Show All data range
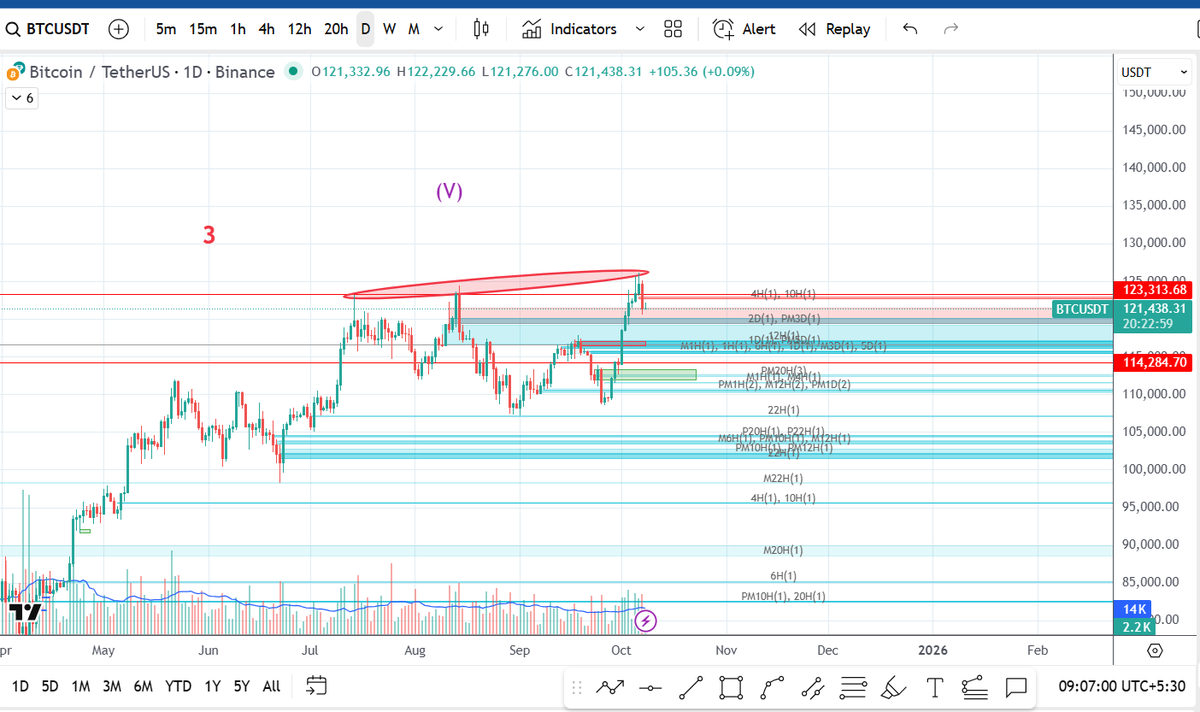 (x=271, y=686)
